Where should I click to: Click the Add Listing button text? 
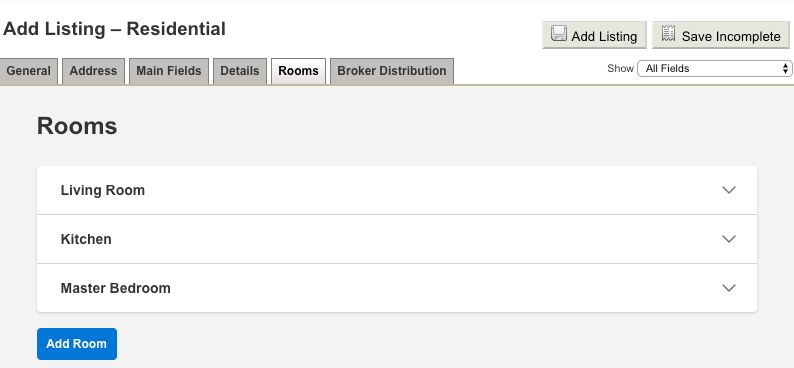tap(604, 36)
